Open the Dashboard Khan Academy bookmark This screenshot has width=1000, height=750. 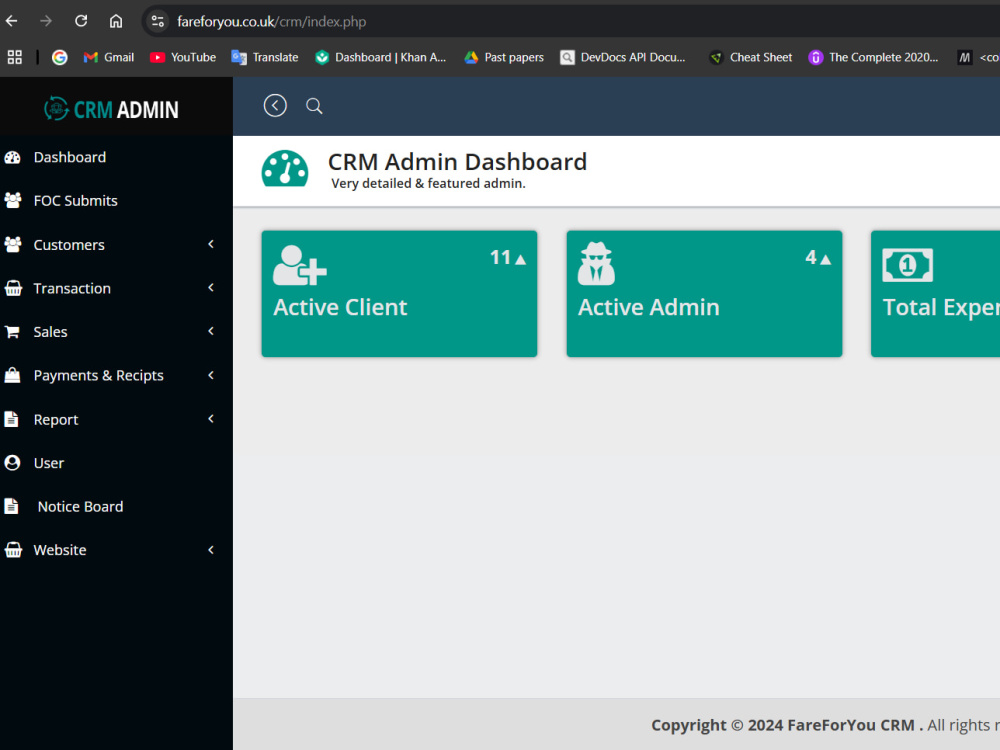coord(381,57)
